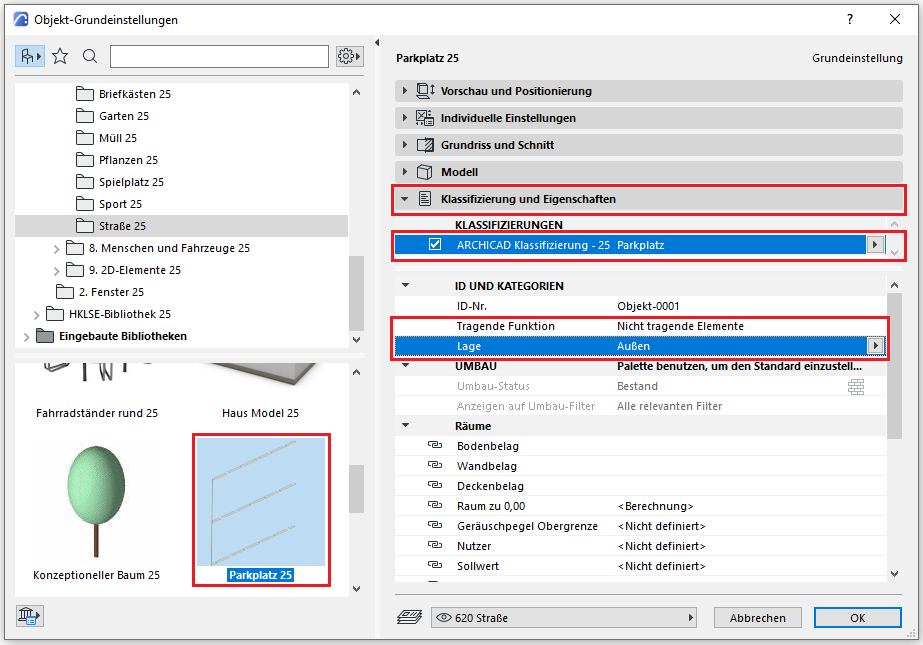The height and width of the screenshot is (645, 923).
Task: Select the Straße 25 folder
Action: 122,226
